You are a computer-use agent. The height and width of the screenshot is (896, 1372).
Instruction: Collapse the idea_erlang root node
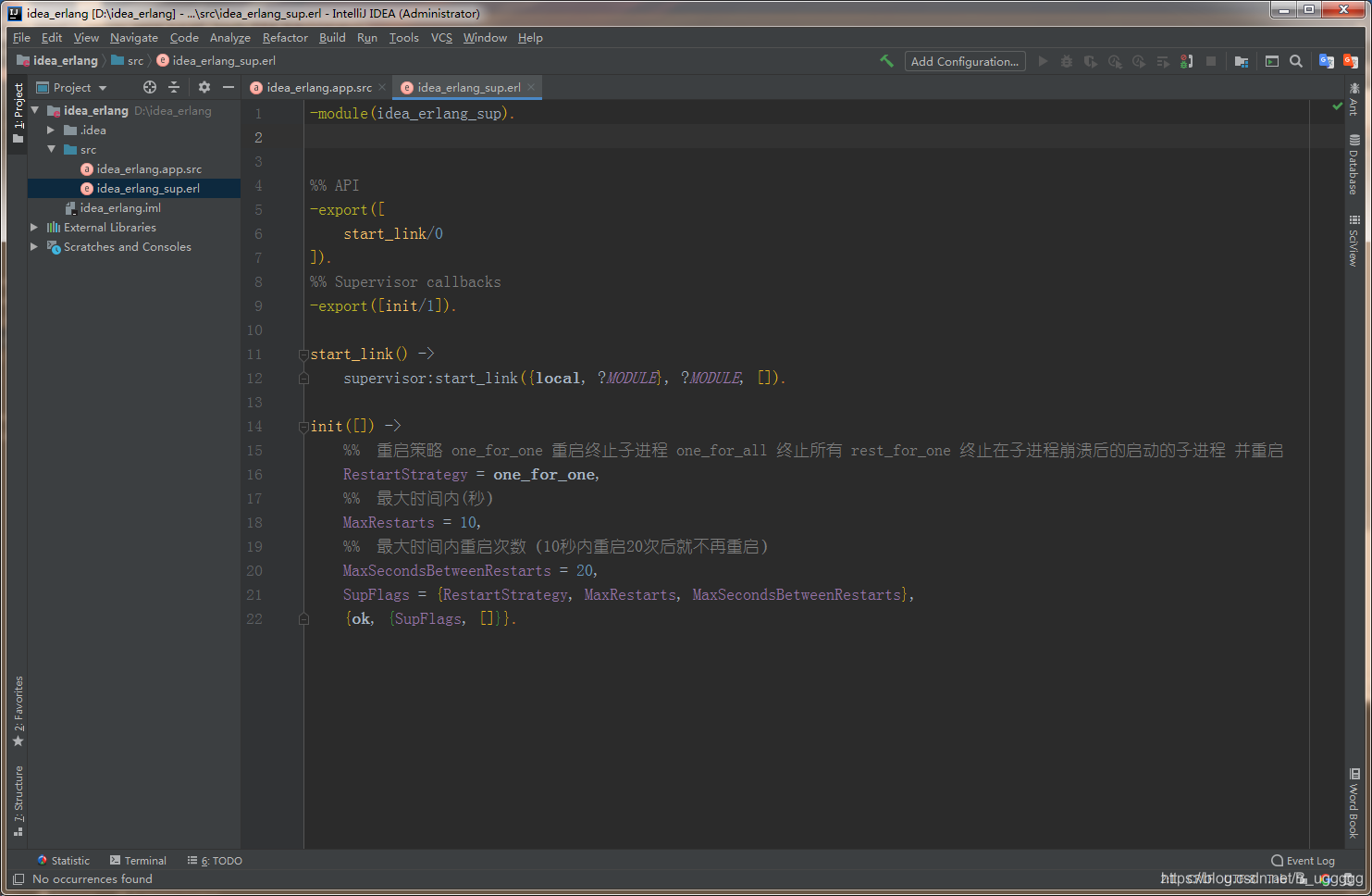[35, 110]
